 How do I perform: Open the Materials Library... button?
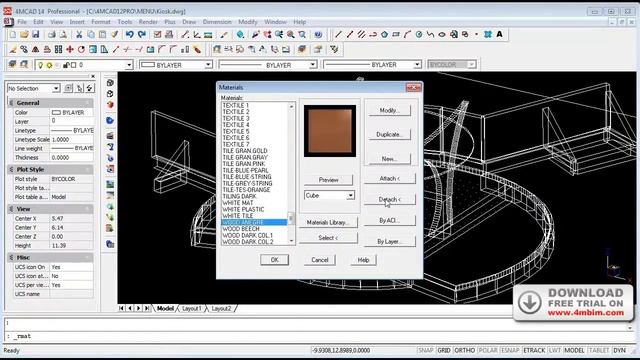click(x=328, y=222)
